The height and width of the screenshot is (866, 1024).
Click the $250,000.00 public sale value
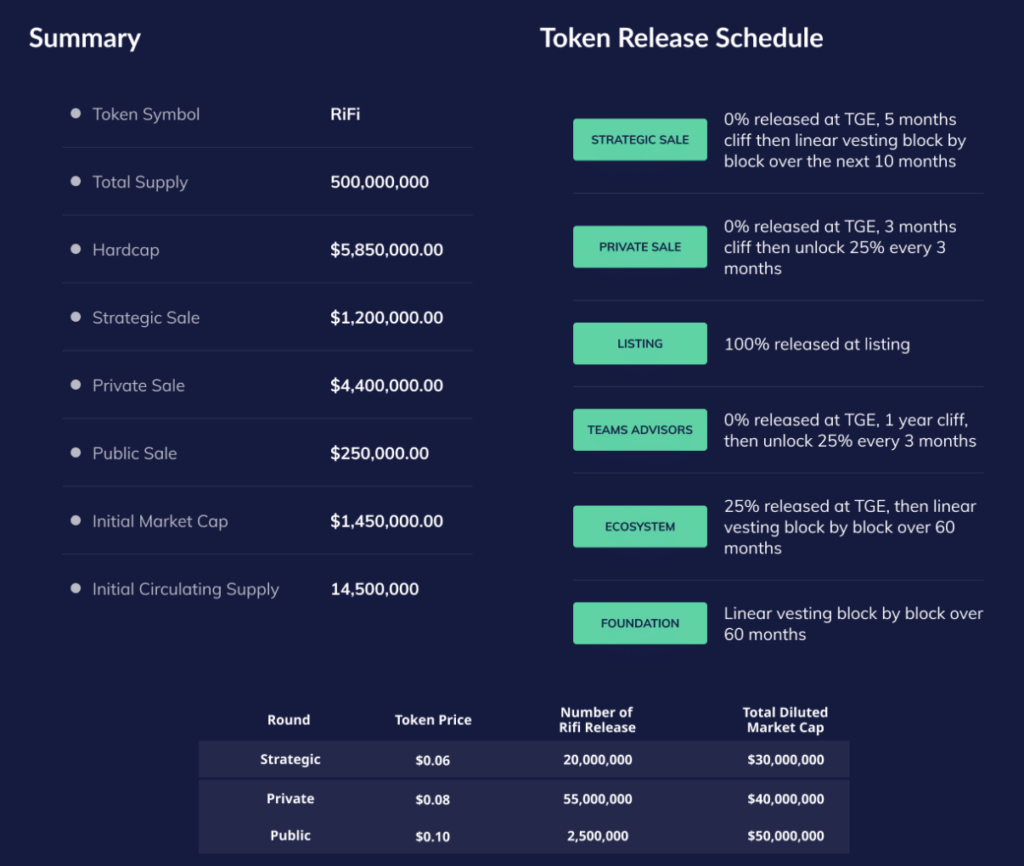(x=379, y=454)
